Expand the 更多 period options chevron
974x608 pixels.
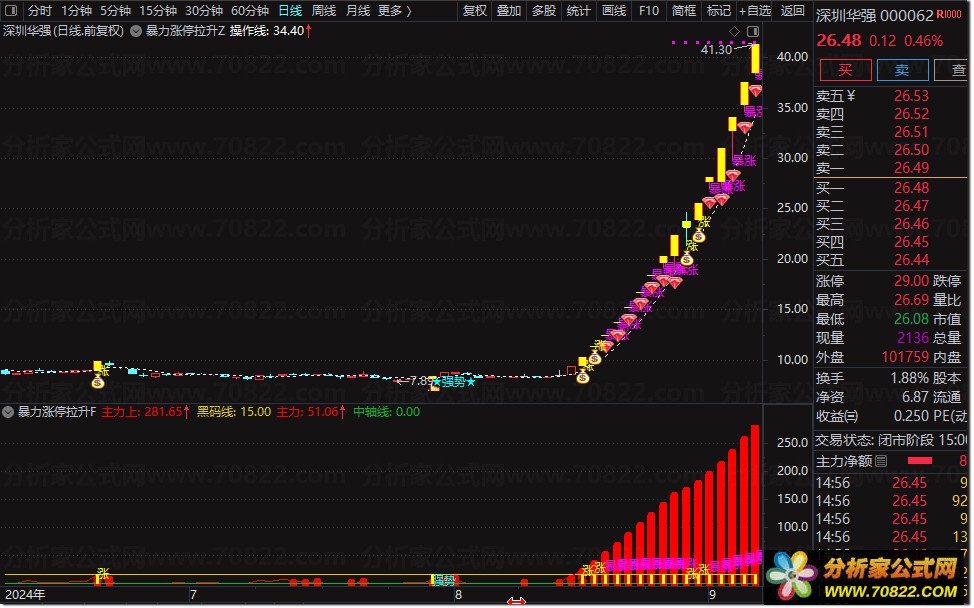click(x=409, y=11)
